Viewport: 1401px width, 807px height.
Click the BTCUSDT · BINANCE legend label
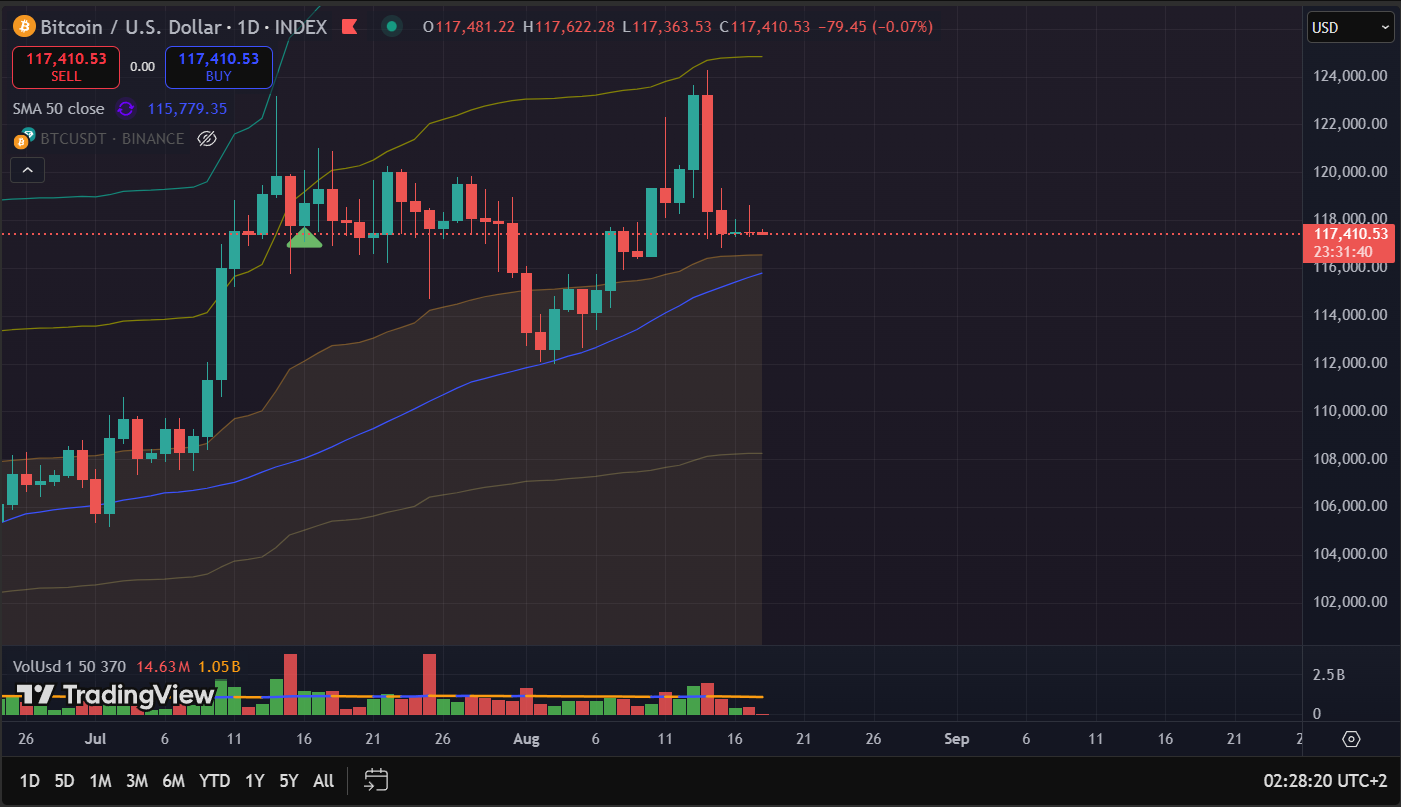[x=112, y=139]
